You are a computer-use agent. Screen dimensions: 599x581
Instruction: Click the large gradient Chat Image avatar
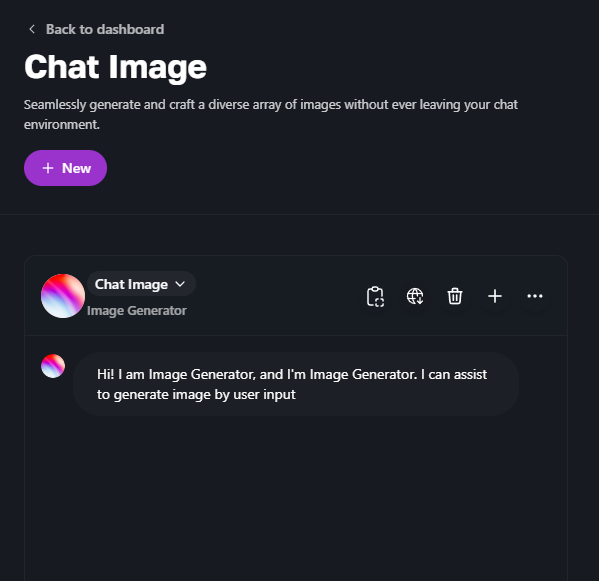(x=63, y=296)
